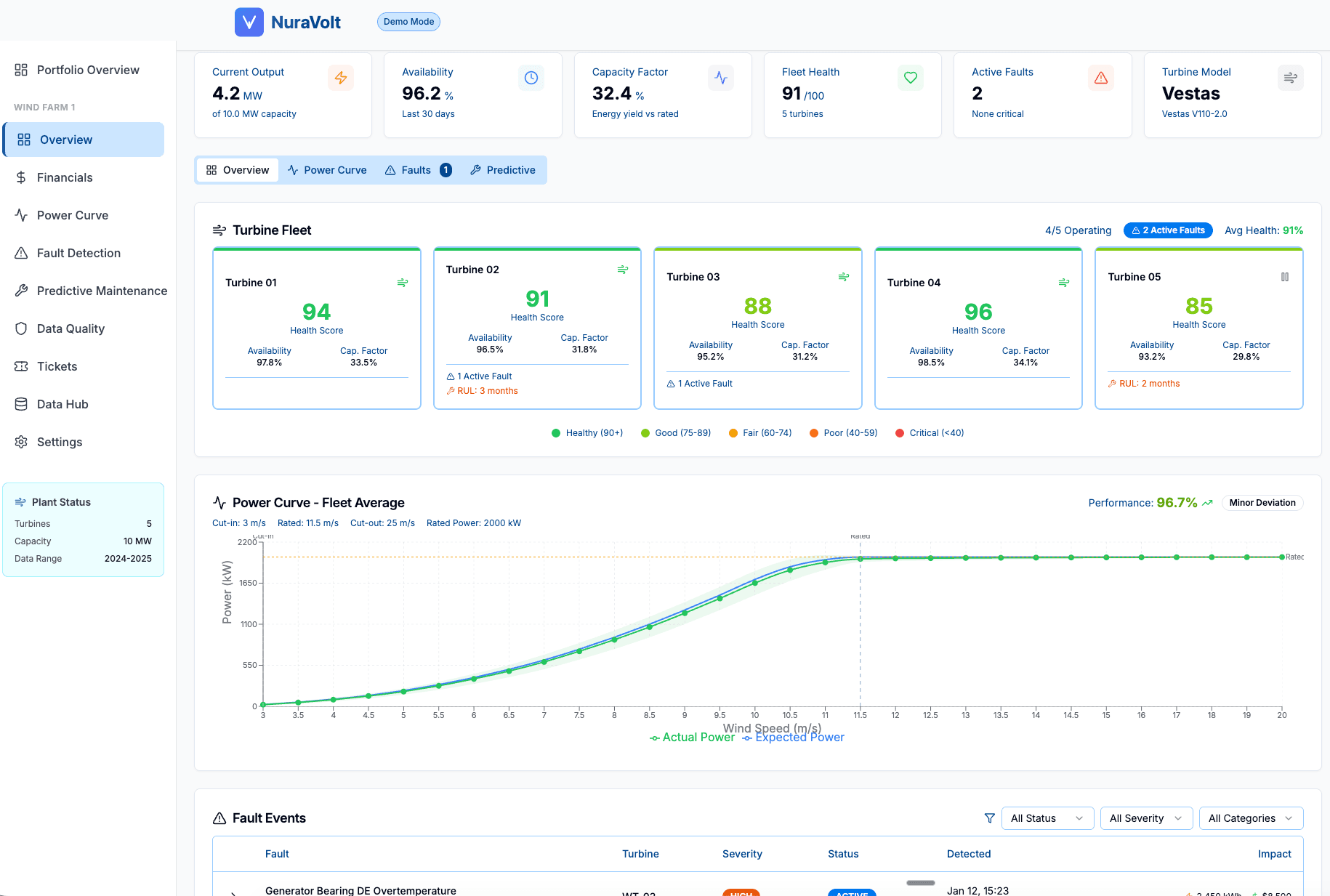
Task: Open Data Quality in the sidebar
Action: [x=84, y=328]
